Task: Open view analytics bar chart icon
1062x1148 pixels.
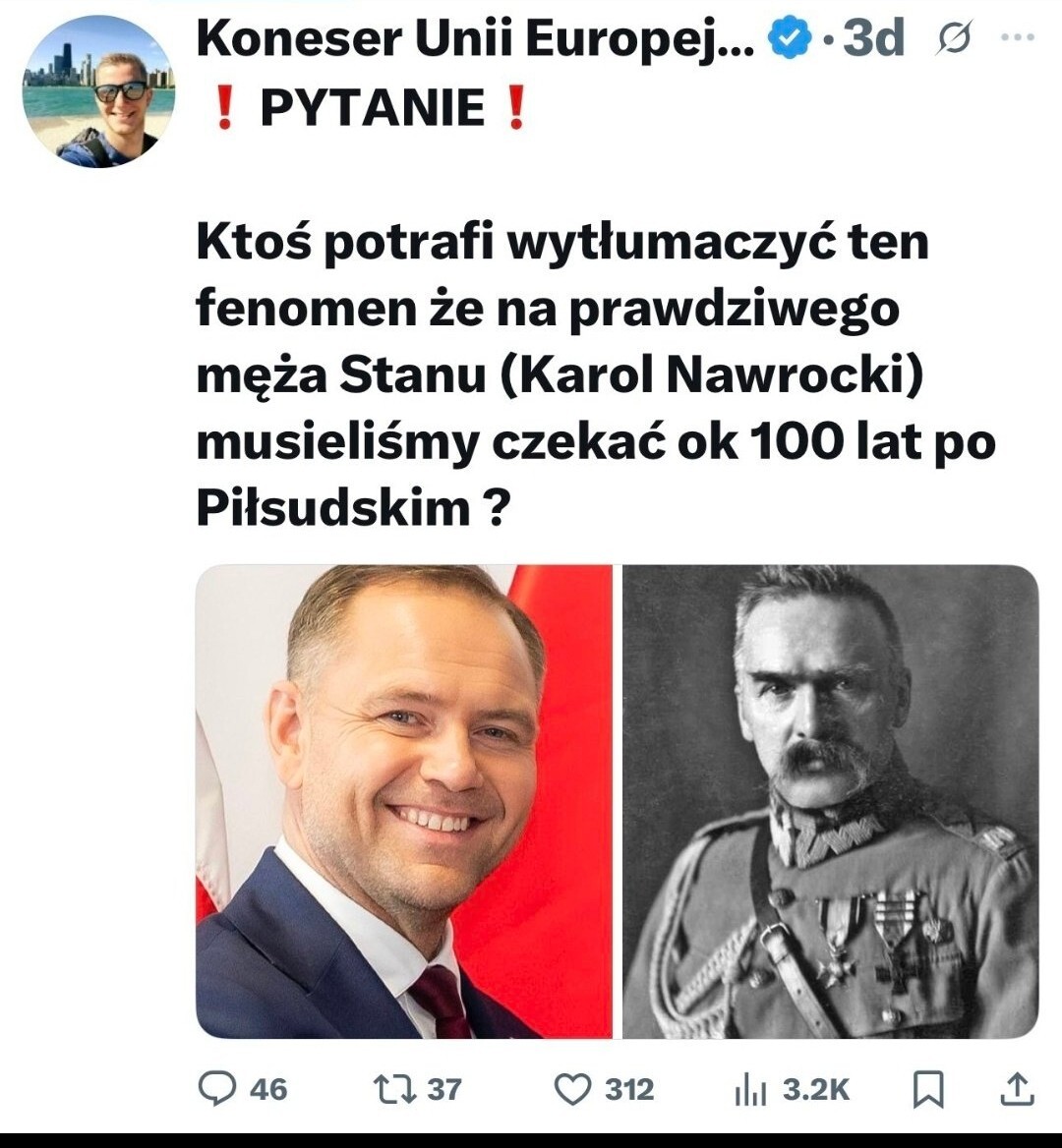Action: (x=749, y=1088)
